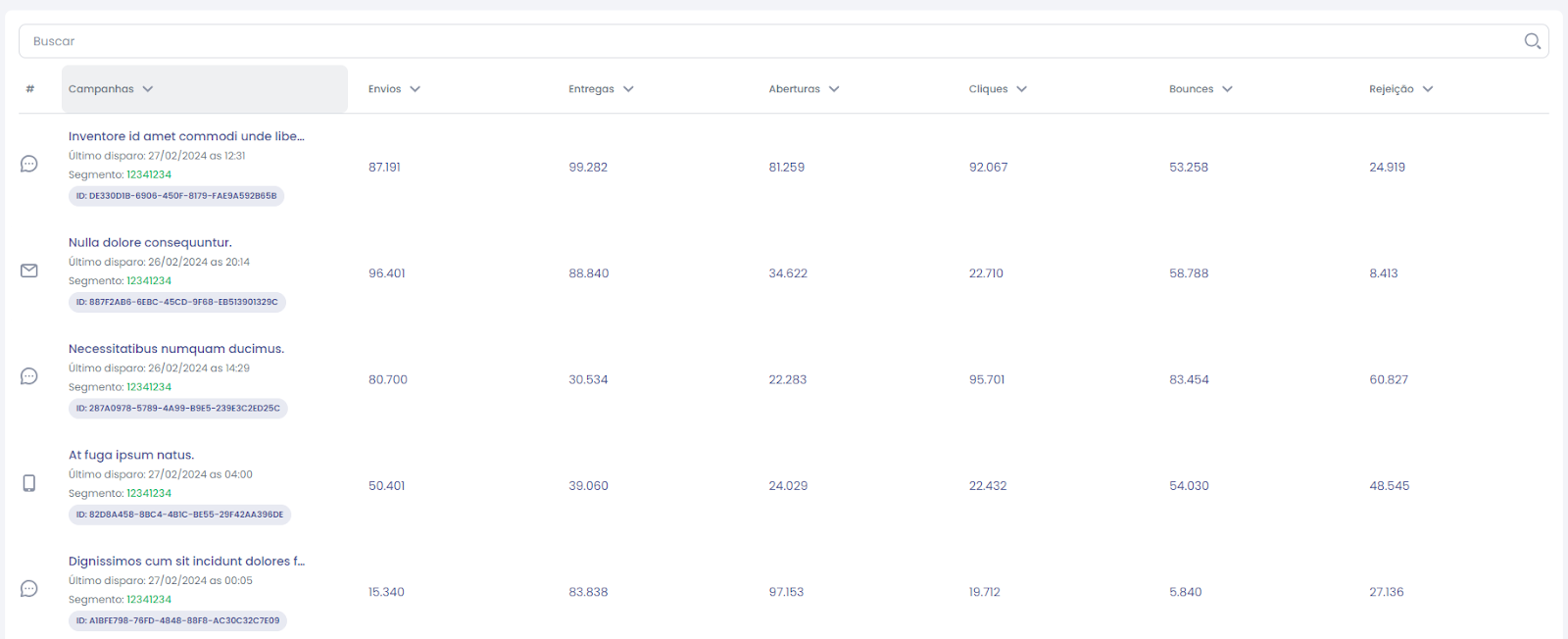Click Aberturas value 81.259
1568x639 pixels.
(787, 168)
